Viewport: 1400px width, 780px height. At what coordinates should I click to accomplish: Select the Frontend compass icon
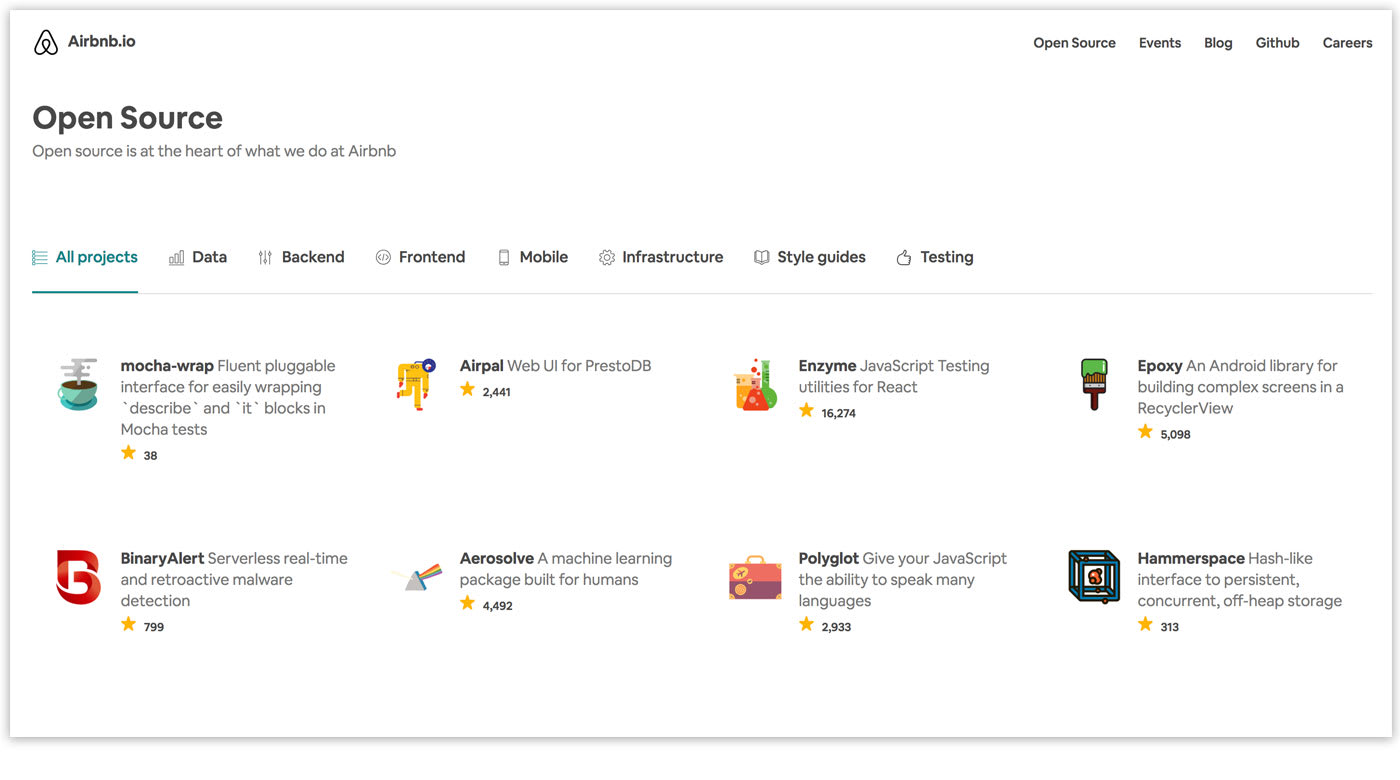pyautogui.click(x=384, y=257)
